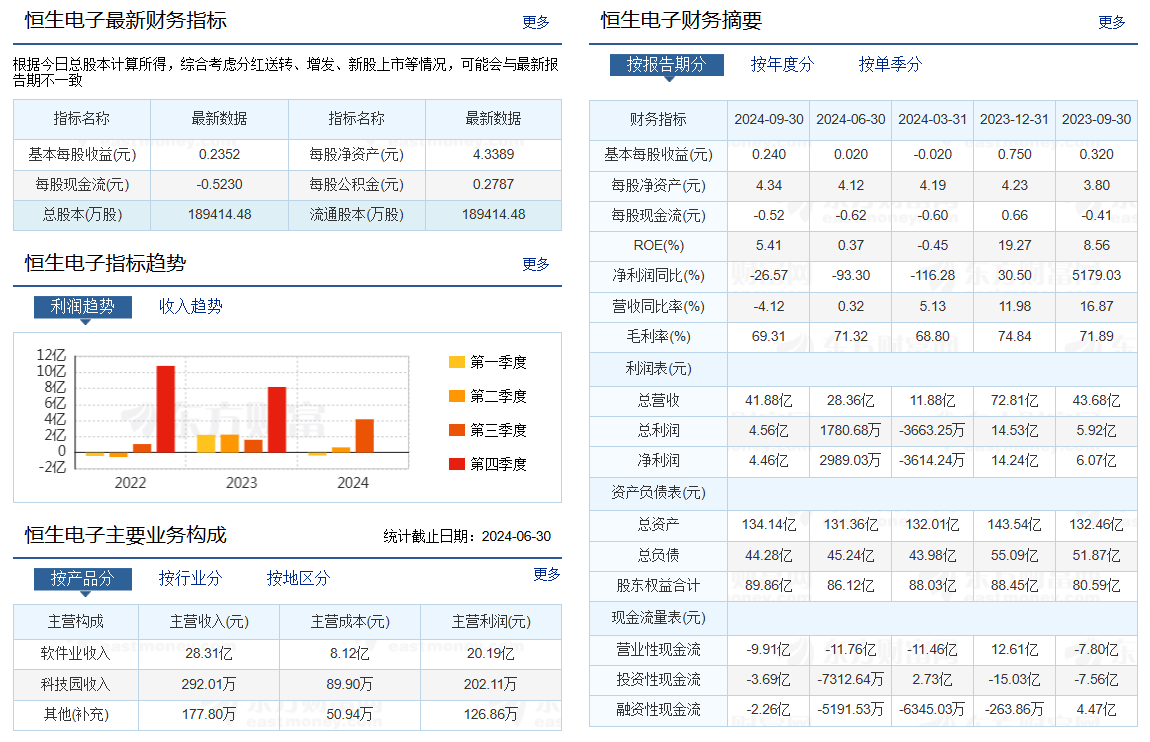Click the 融资性现金流 row label
Image resolution: width=1150 pixels, height=742 pixels.
coord(658,710)
